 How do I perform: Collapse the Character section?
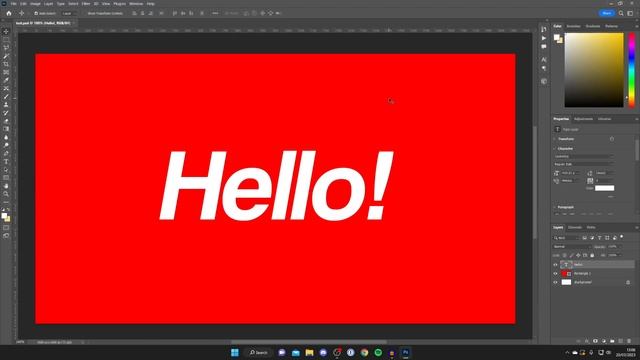coord(555,149)
